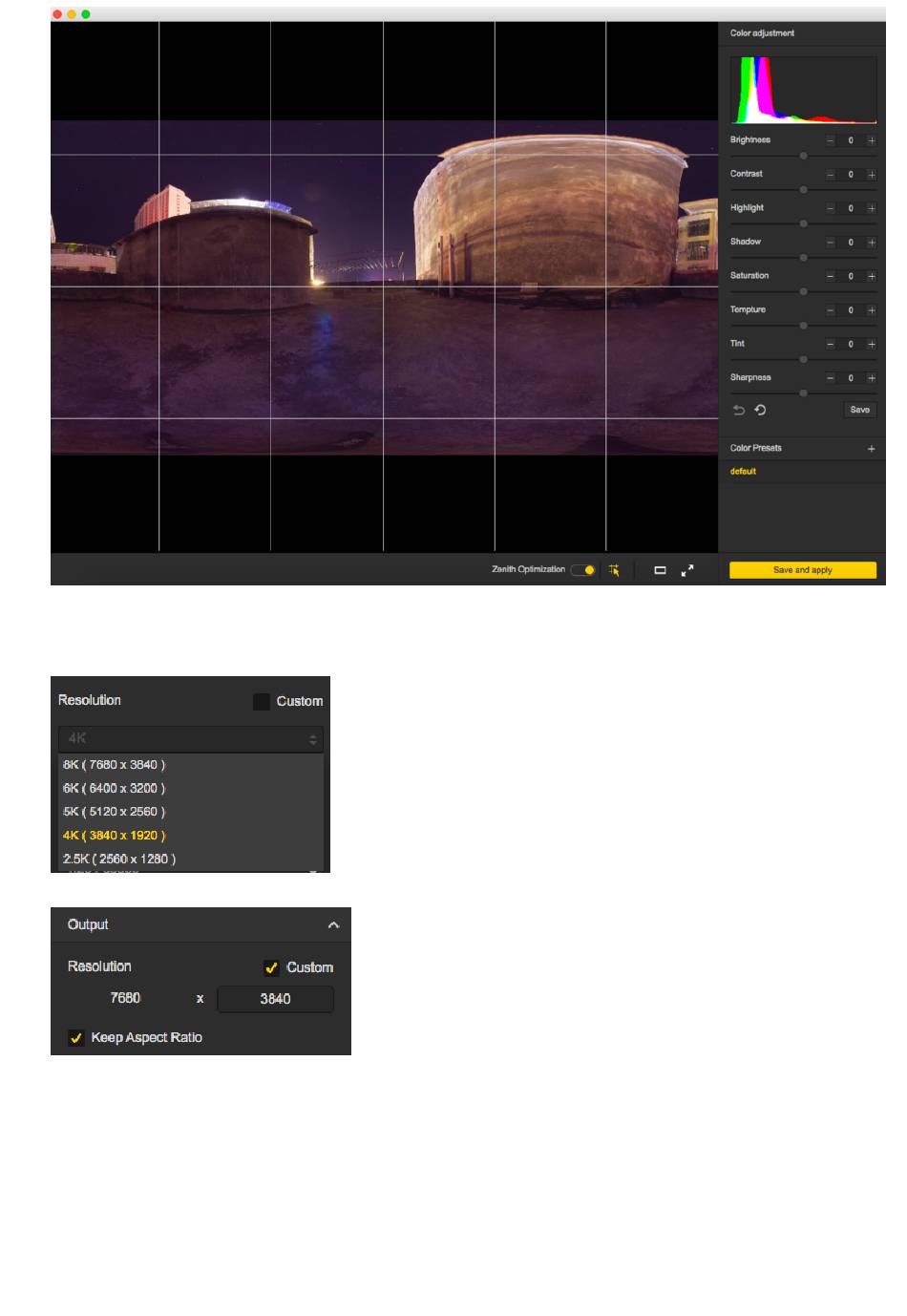Enable the unchecked Custom resolution checkbox
This screenshot has height=1316, width=907.
[x=261, y=701]
